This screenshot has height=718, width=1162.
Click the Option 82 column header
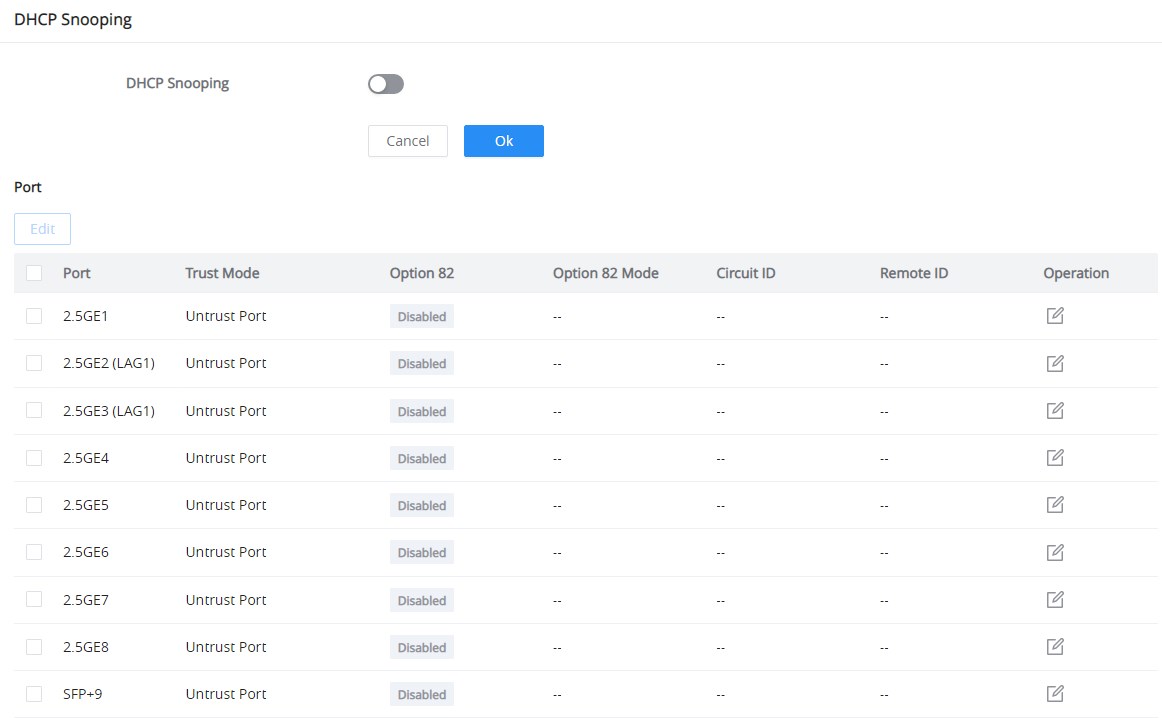422,273
